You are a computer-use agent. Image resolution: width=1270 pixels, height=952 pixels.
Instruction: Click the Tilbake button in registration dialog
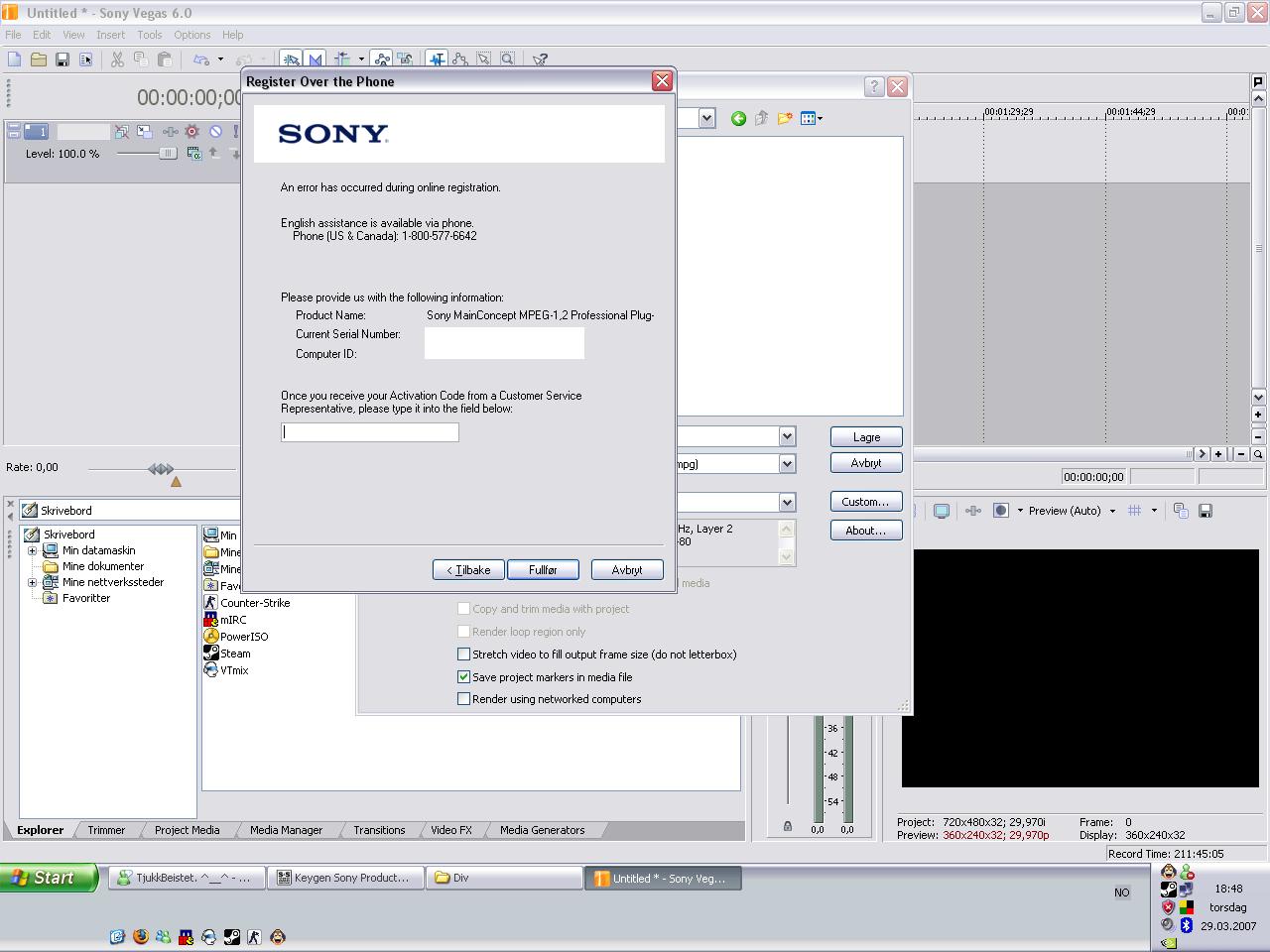pos(468,570)
